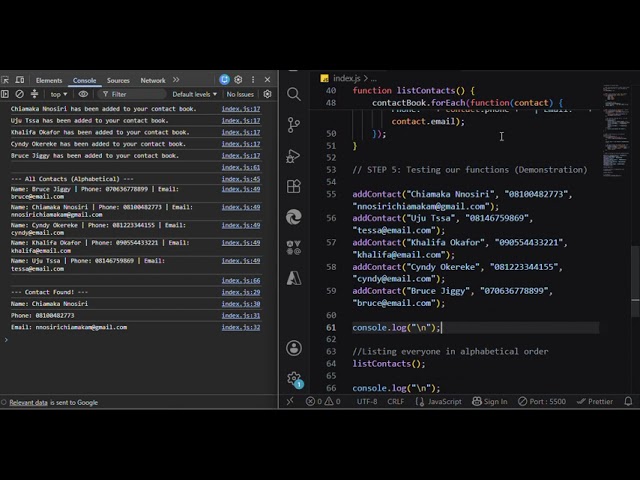Viewport: 640px width, 480px height.
Task: Click Phone: 08100482773 console line
Action: [42, 316]
